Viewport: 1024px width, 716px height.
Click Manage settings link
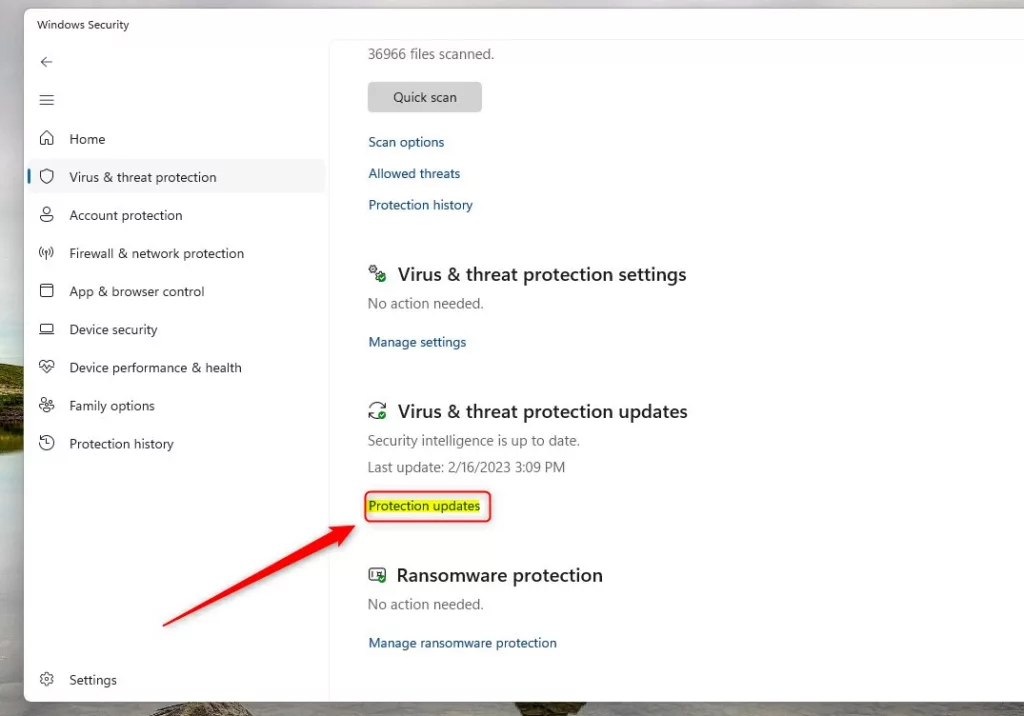click(417, 342)
